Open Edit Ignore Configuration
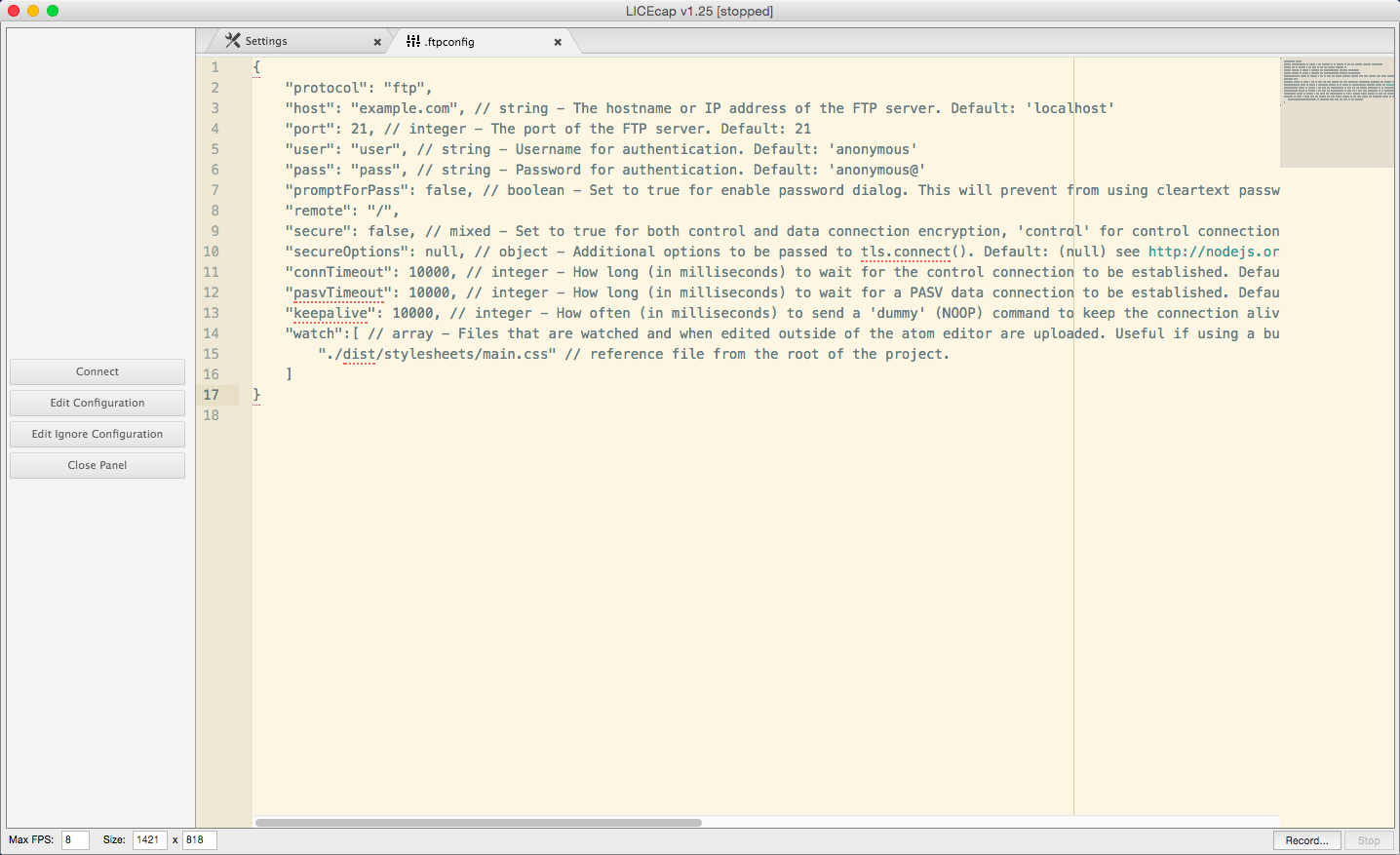Screen dimensions: 1400x855 [97, 434]
